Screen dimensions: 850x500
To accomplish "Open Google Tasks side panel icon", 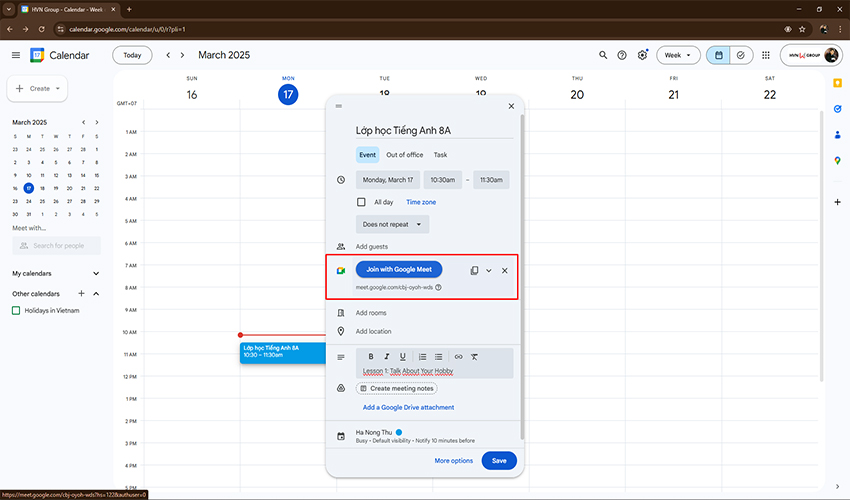I will click(x=838, y=109).
